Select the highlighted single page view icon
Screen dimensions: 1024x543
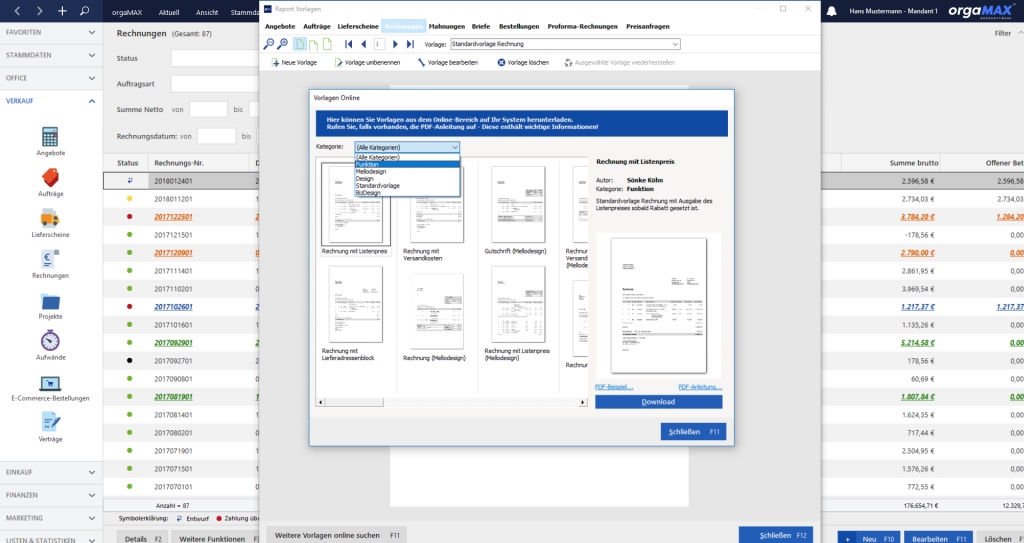click(300, 44)
